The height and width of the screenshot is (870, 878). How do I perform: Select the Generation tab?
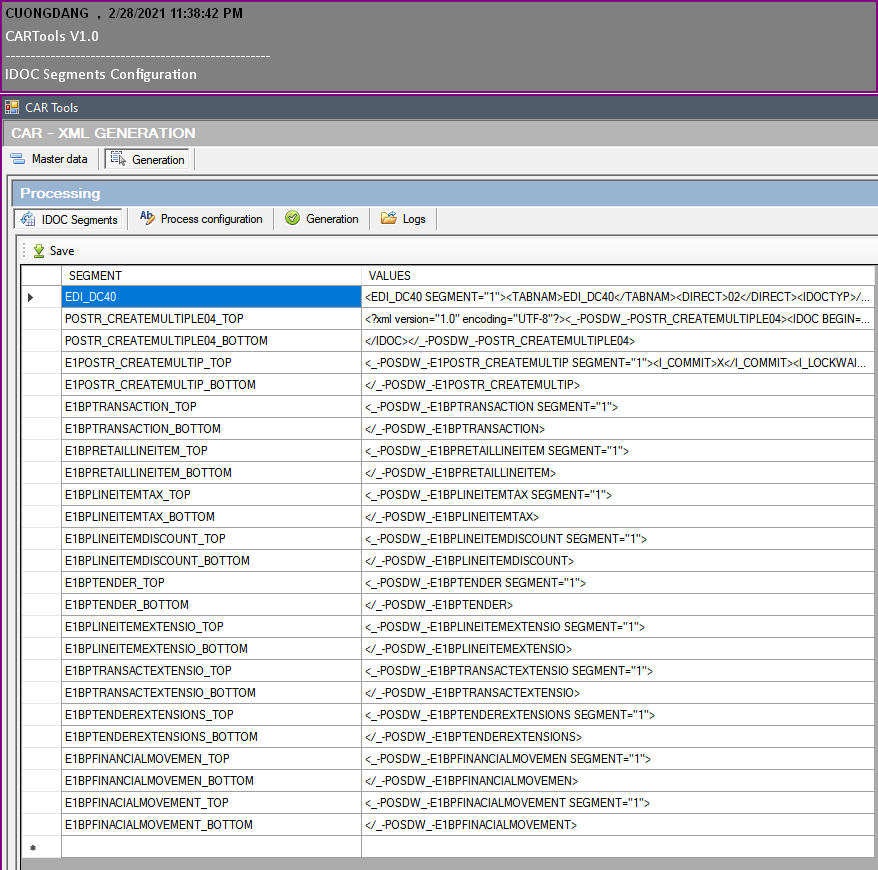click(x=322, y=218)
